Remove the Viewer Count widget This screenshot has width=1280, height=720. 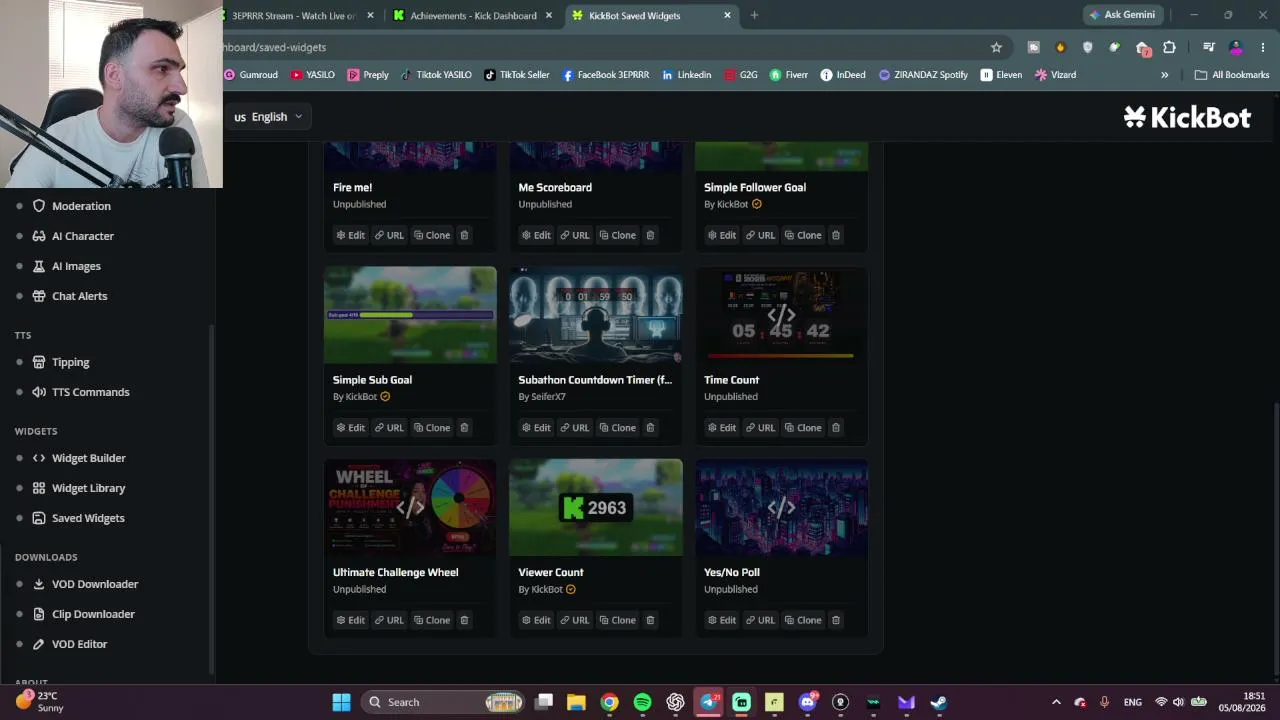pyautogui.click(x=650, y=620)
